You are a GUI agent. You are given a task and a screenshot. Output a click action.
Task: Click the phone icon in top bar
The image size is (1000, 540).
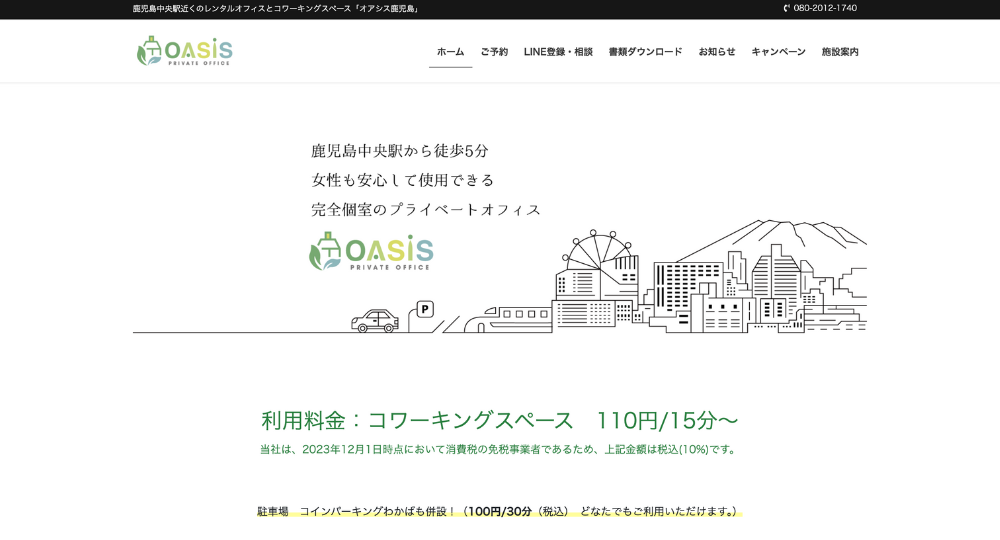pos(787,8)
